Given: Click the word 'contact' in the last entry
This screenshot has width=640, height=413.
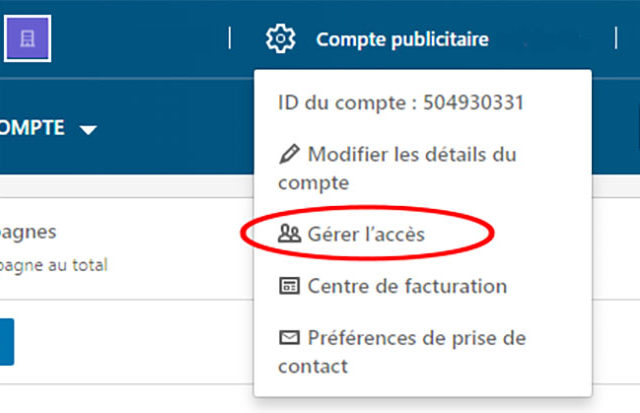Looking at the screenshot, I should pos(313,366).
